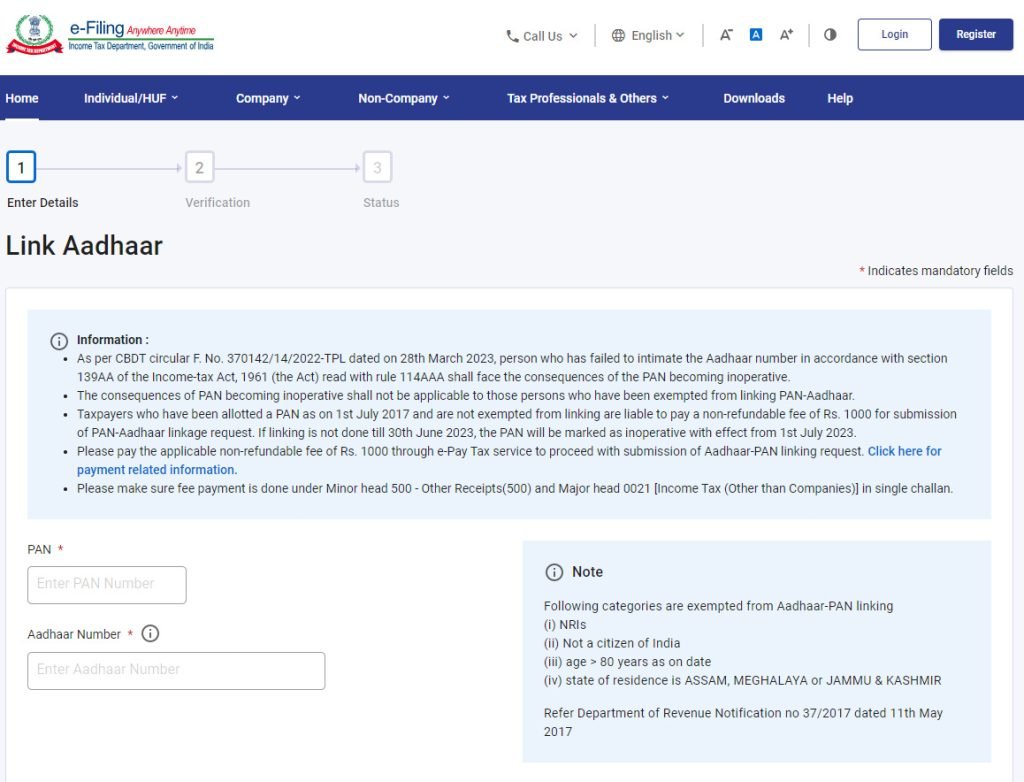Click 'age > 80 years as on date' line
The height and width of the screenshot is (782, 1024).
[628, 662]
